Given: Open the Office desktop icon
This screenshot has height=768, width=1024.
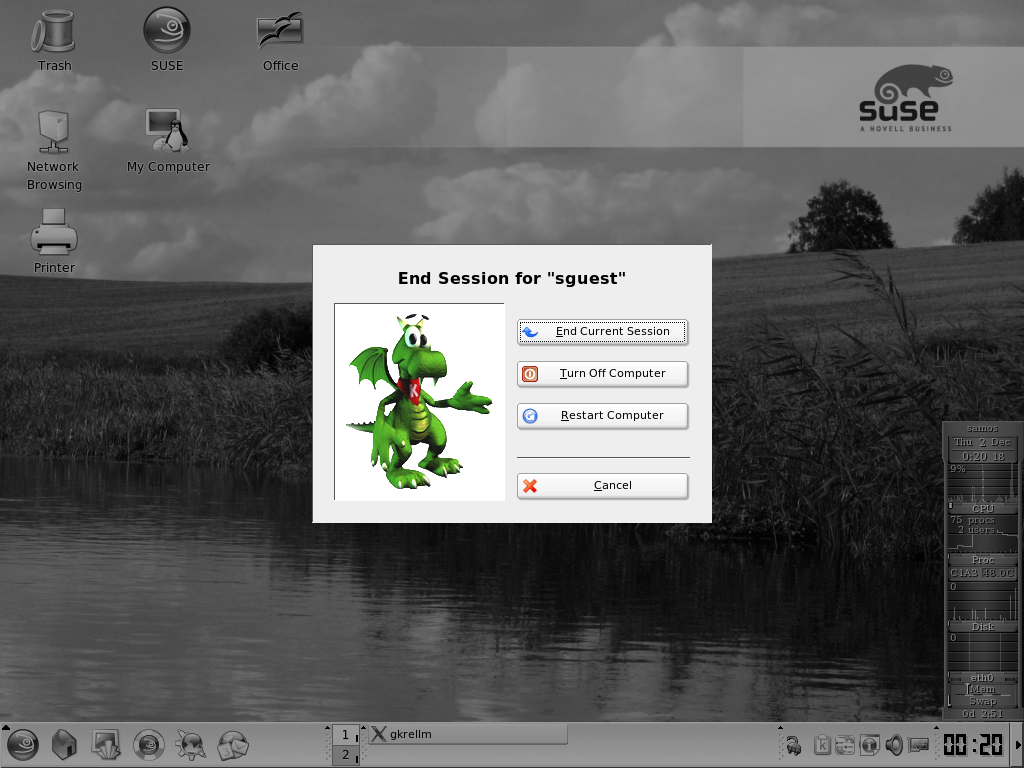Looking at the screenshot, I should click(280, 40).
